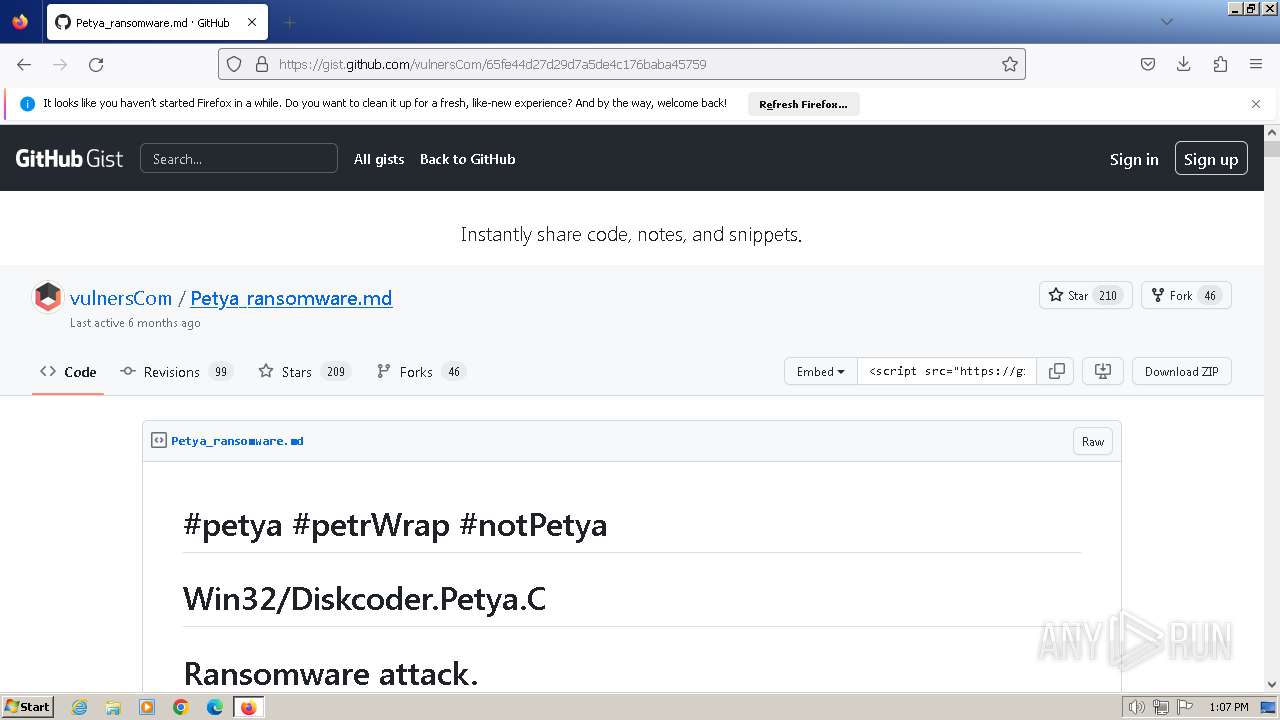This screenshot has height=720, width=1280.
Task: Switch to the Revisions tab
Action: [x=176, y=371]
